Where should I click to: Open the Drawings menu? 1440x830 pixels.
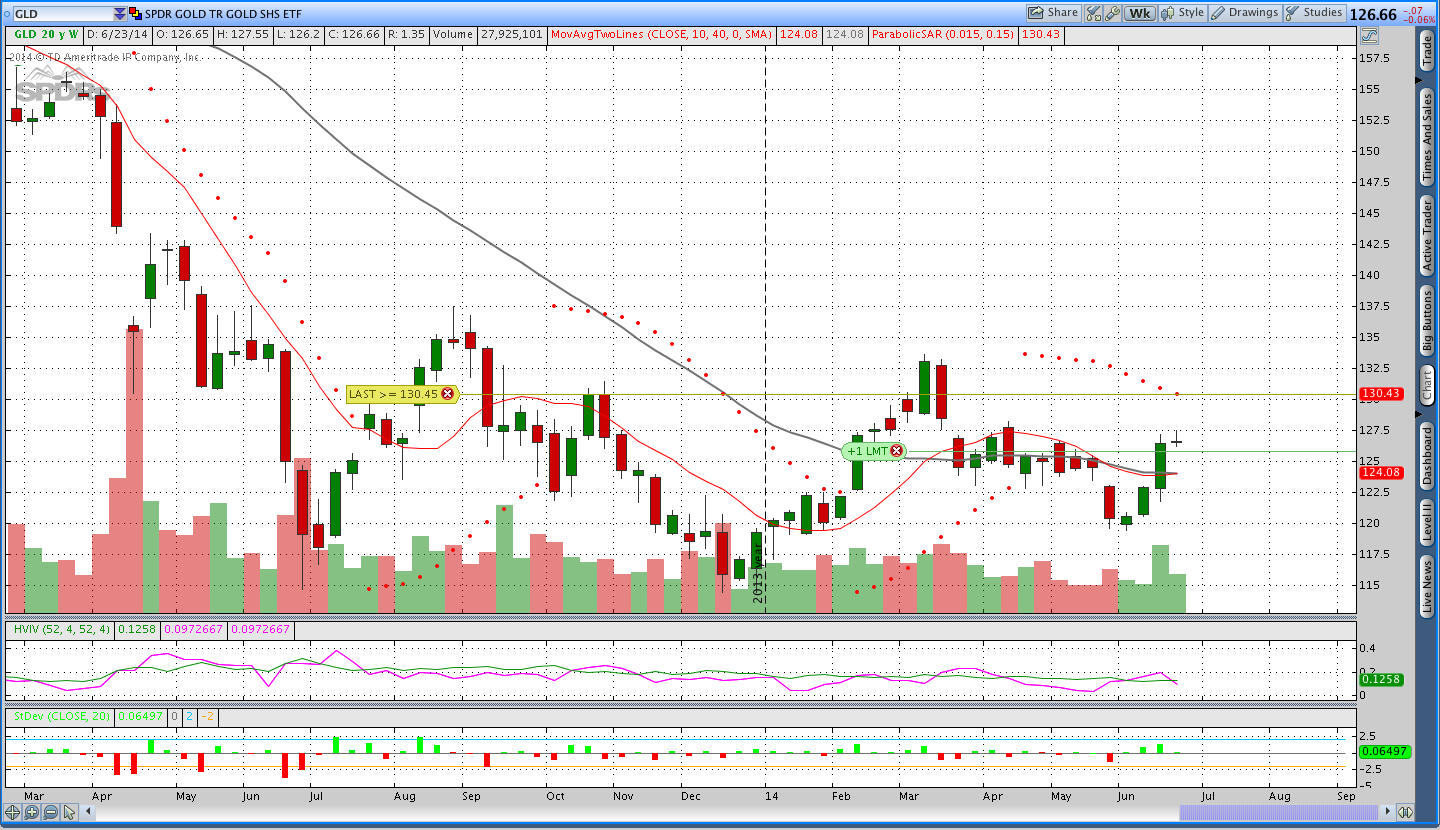tap(1244, 13)
